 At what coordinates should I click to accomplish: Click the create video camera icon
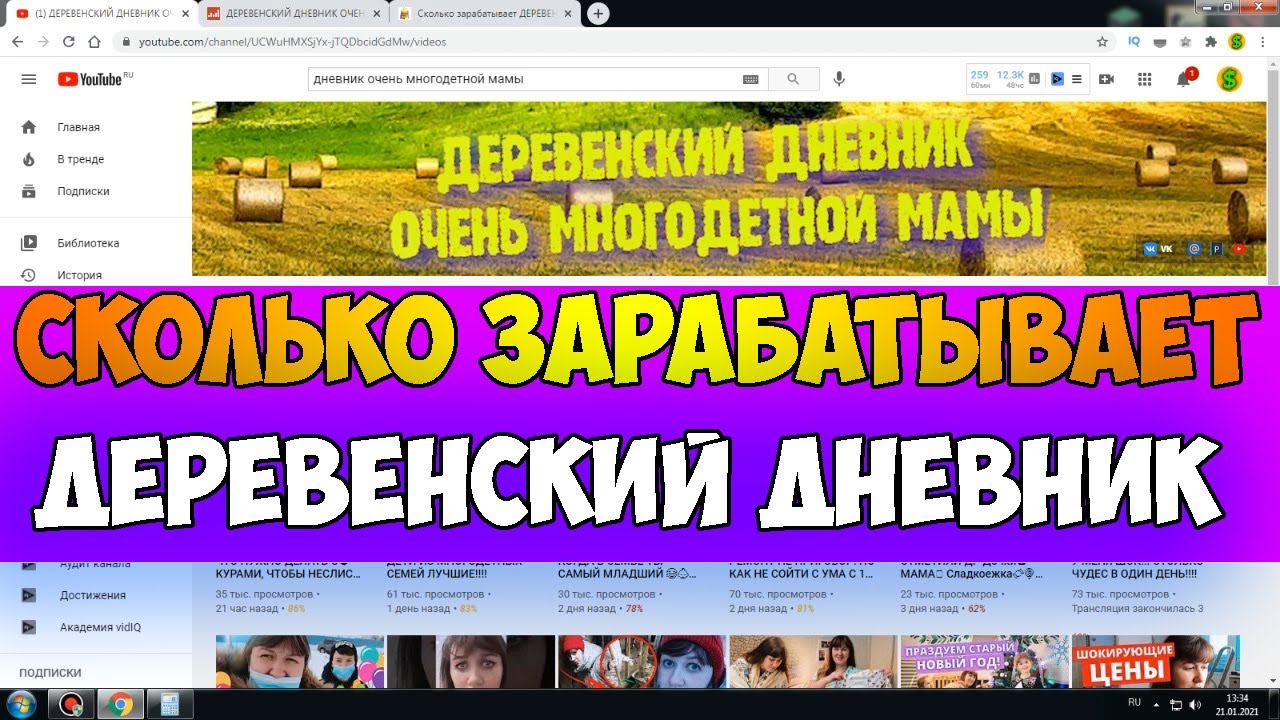[1106, 79]
